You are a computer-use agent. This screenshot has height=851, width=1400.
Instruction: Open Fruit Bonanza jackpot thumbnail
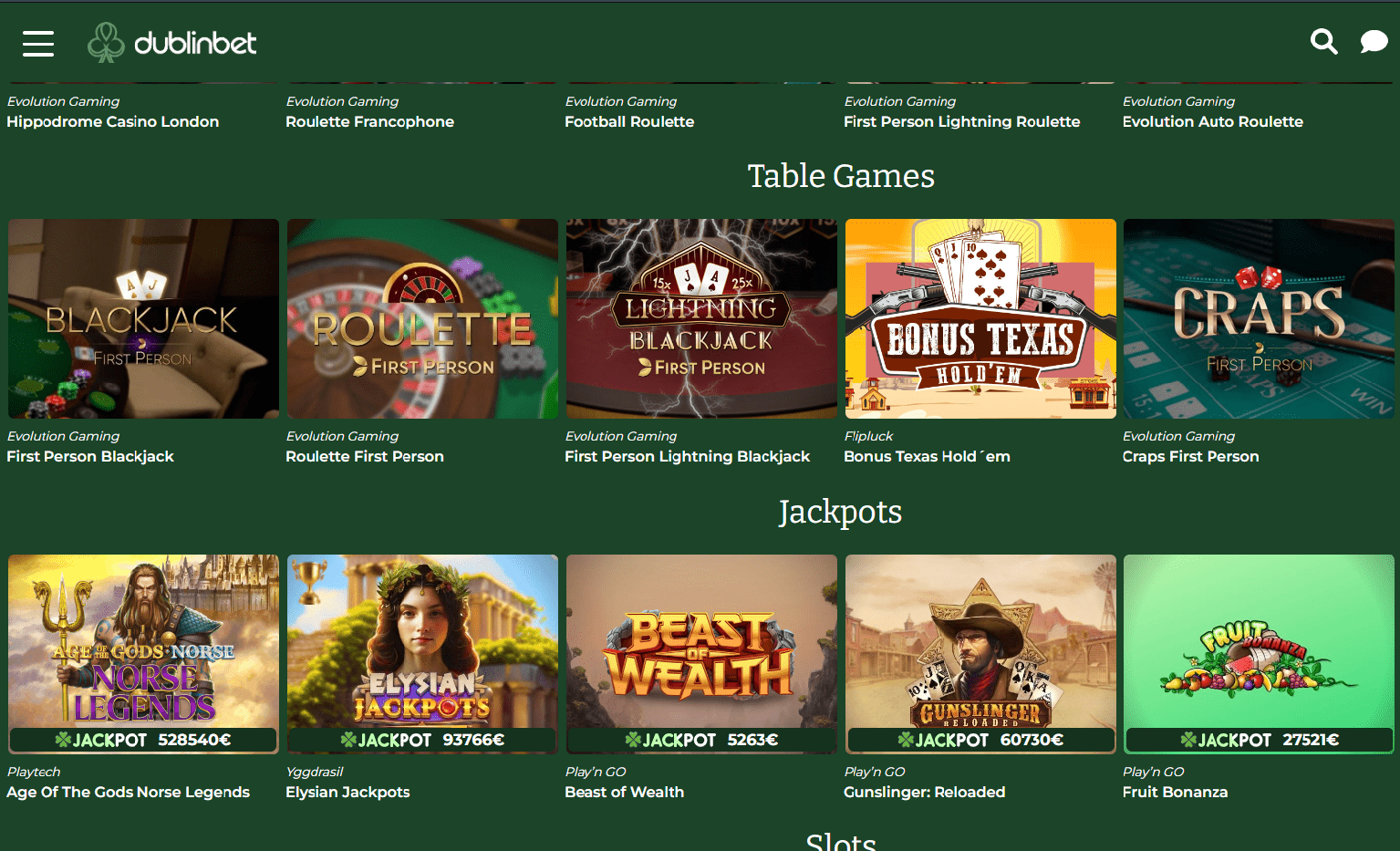[1259, 654]
